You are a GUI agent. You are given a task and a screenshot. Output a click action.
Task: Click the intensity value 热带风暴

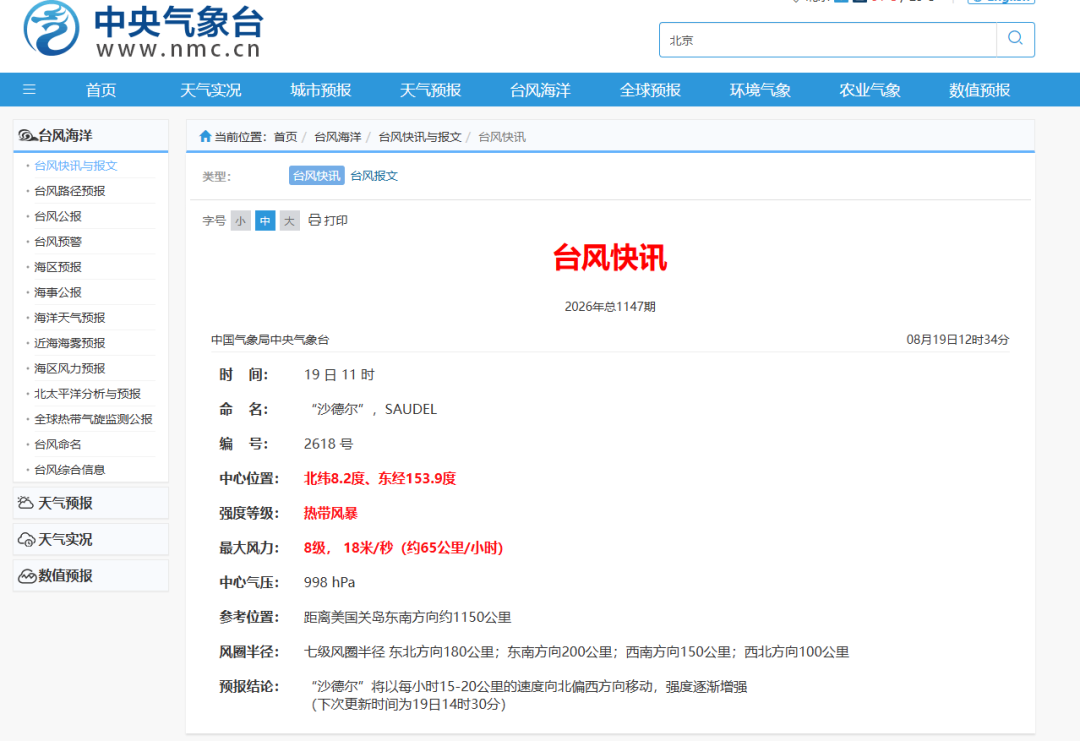point(331,513)
